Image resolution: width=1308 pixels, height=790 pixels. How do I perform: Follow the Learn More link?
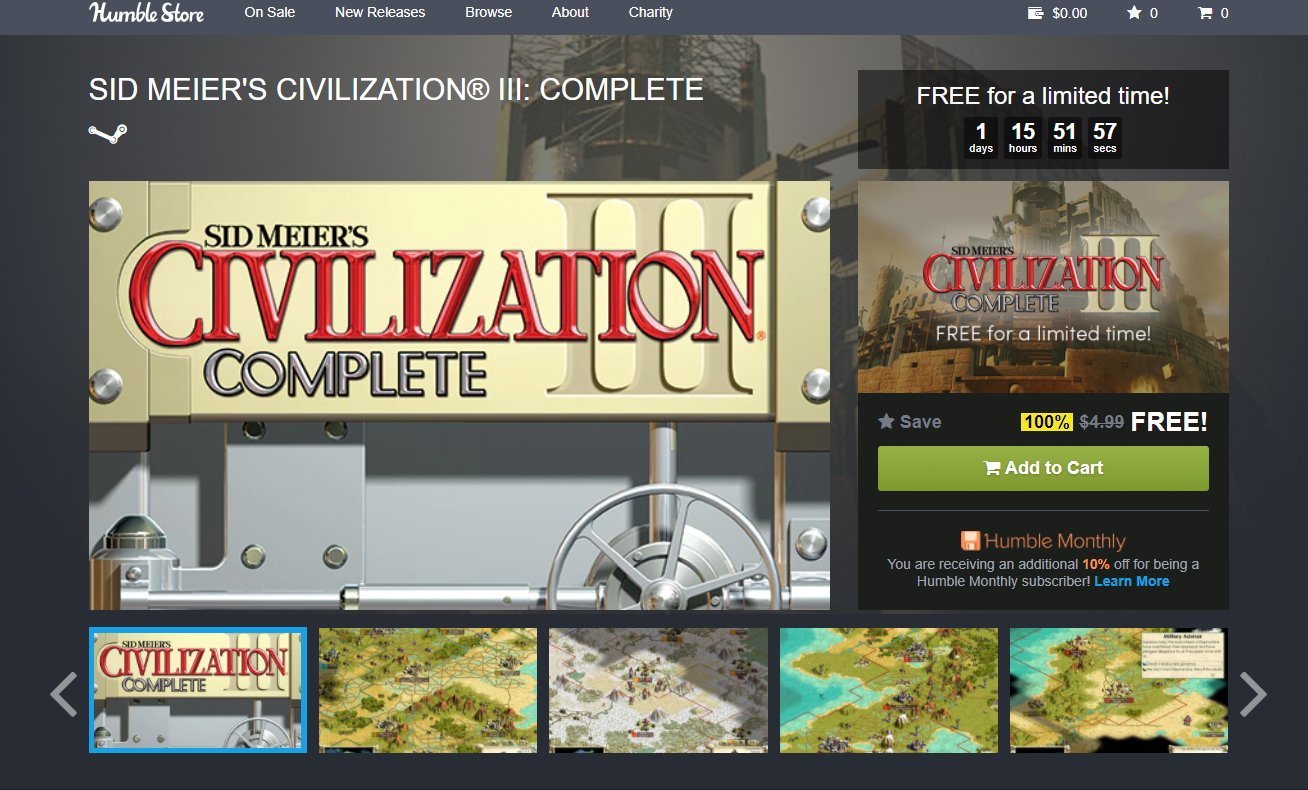click(1131, 581)
